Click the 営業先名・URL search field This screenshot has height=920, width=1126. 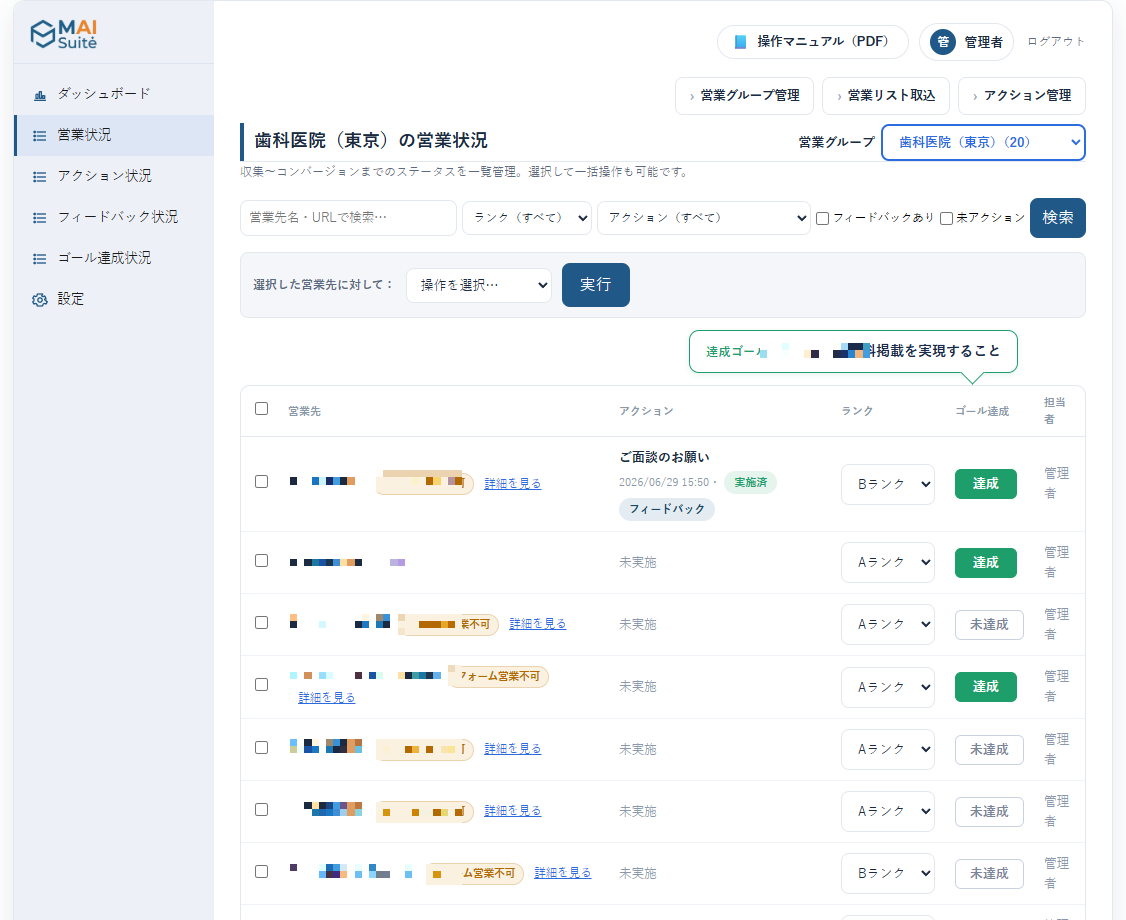(348, 218)
